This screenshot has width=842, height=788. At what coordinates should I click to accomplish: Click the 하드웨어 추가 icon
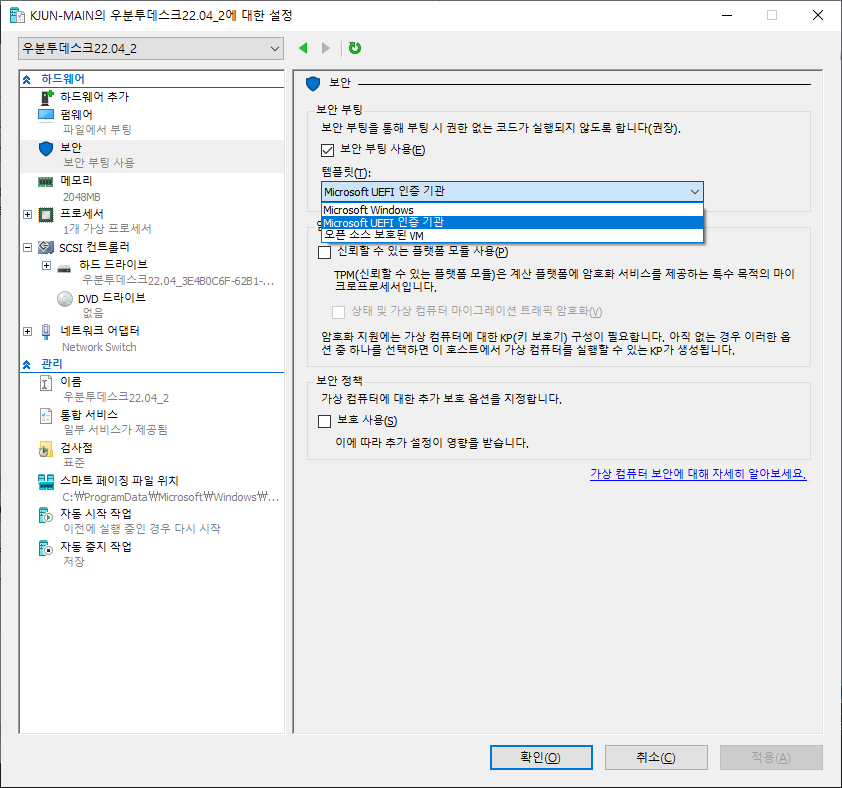coord(47,97)
